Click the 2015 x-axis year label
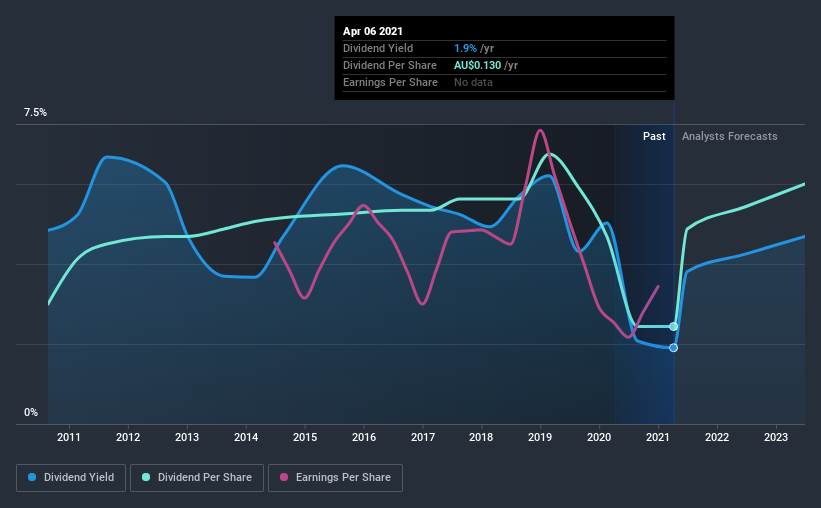The image size is (821, 508). click(x=305, y=437)
